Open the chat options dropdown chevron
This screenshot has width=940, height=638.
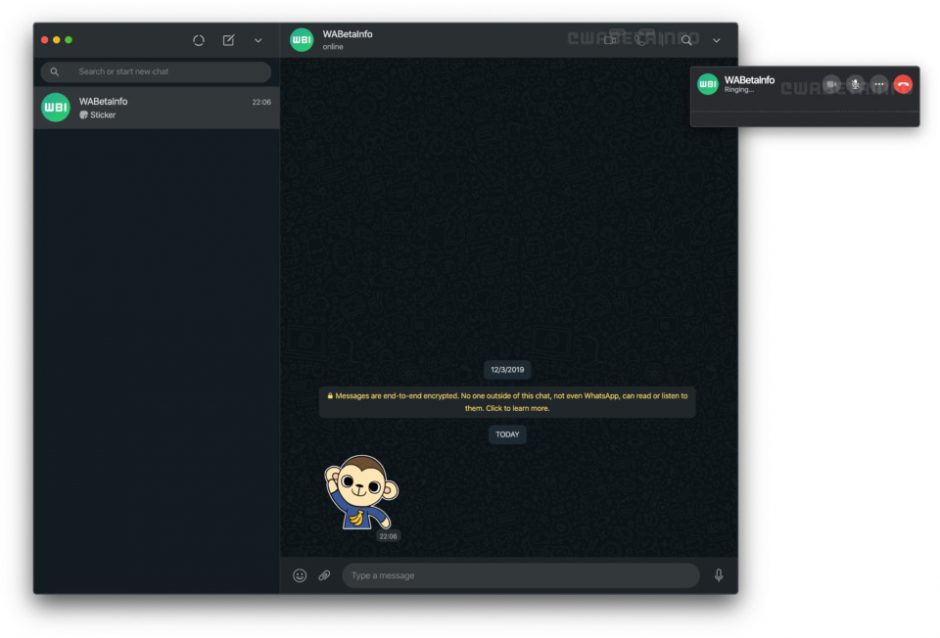pos(716,40)
